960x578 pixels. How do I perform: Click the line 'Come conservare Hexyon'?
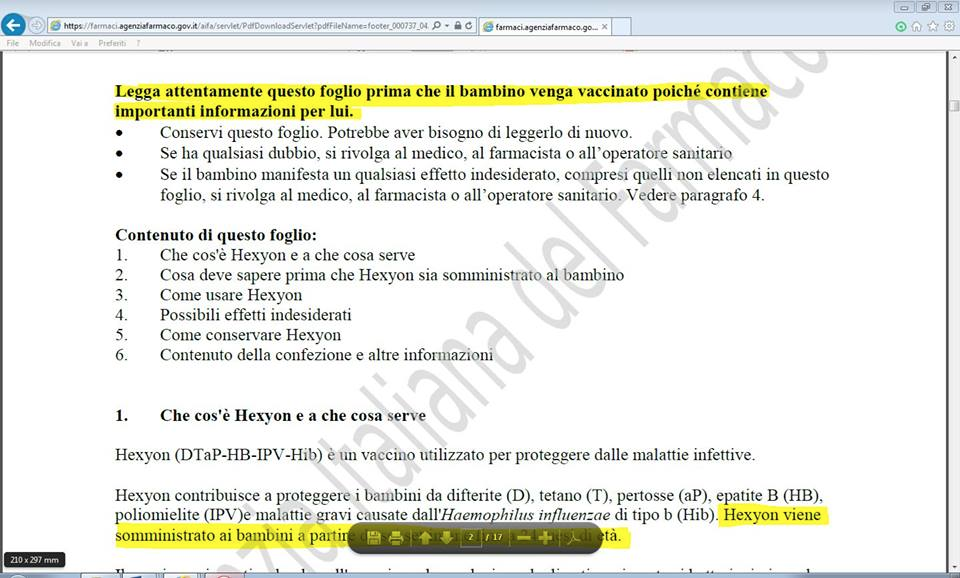250,335
